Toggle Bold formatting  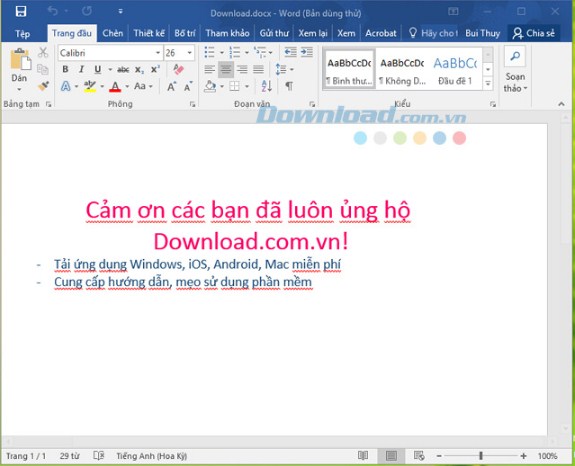[x=65, y=69]
